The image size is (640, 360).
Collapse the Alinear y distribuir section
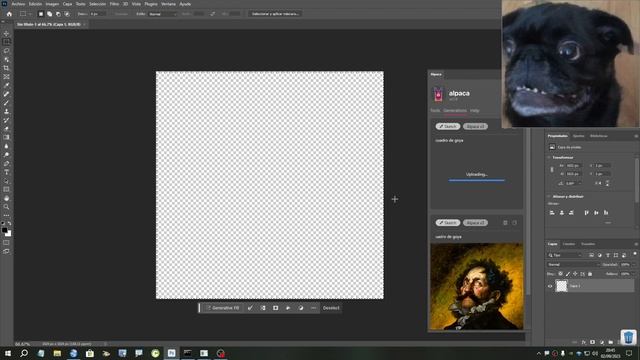tap(549, 196)
